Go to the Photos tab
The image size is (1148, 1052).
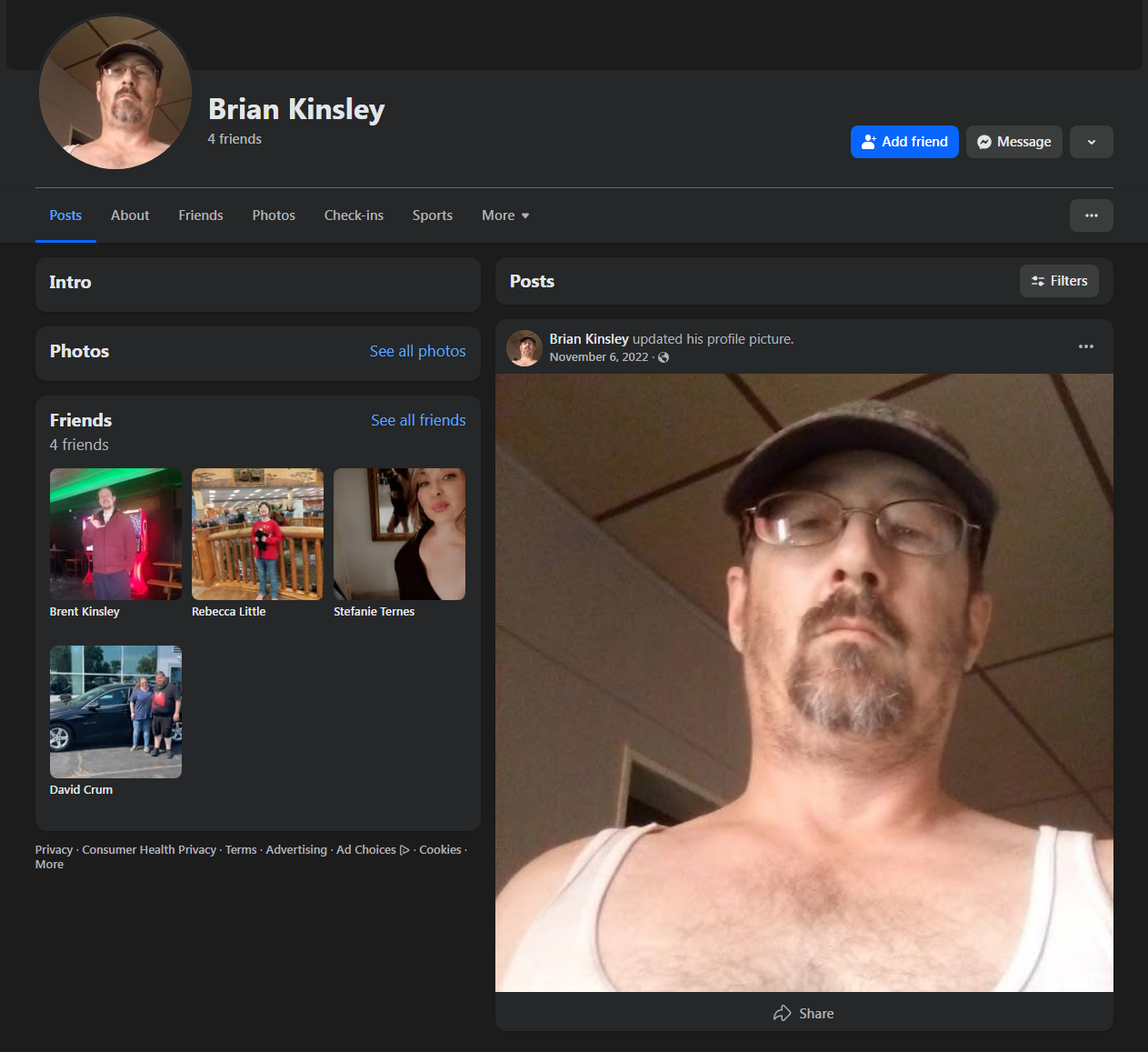(274, 215)
